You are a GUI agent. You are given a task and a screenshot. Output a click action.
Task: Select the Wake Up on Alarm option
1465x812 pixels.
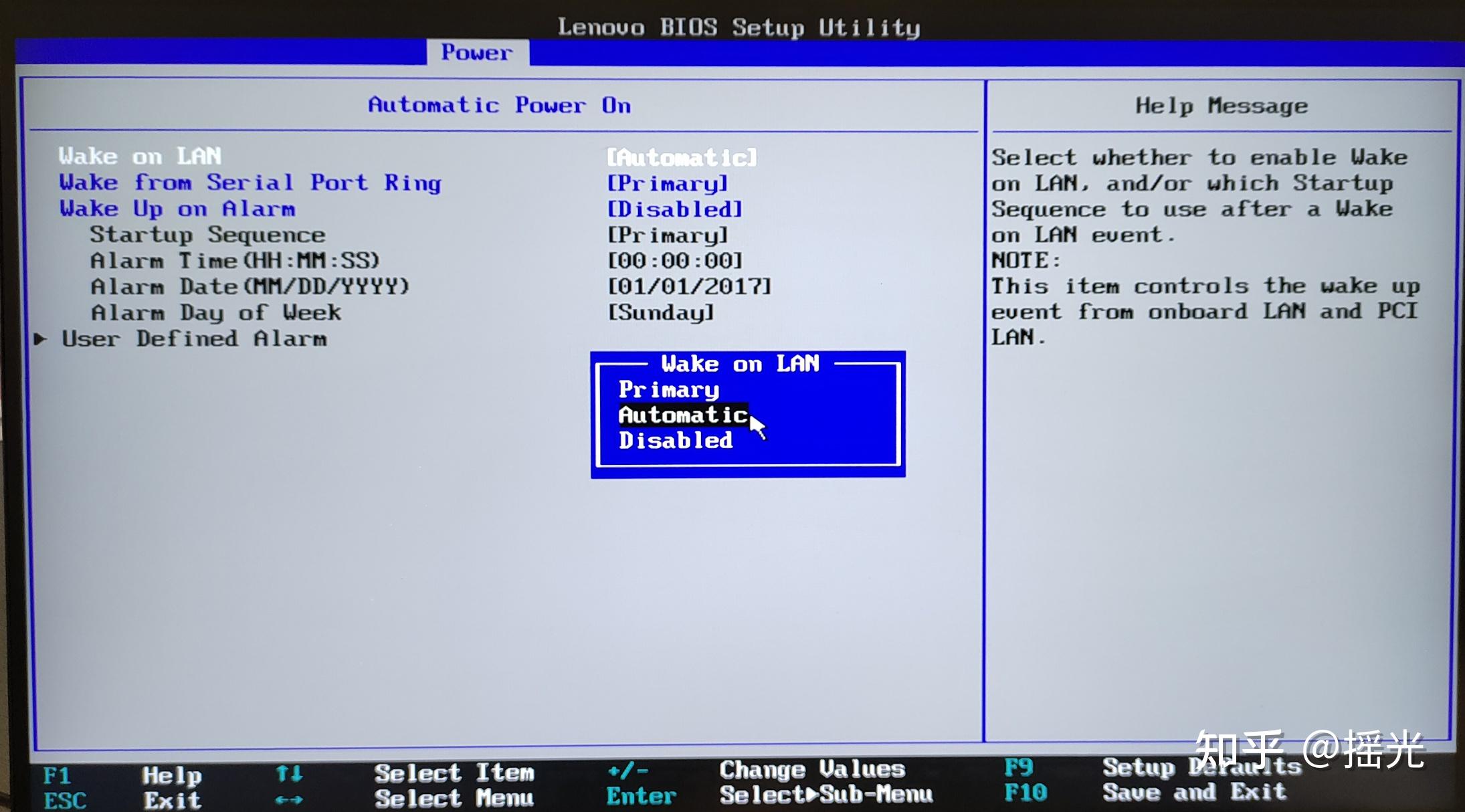tap(177, 208)
